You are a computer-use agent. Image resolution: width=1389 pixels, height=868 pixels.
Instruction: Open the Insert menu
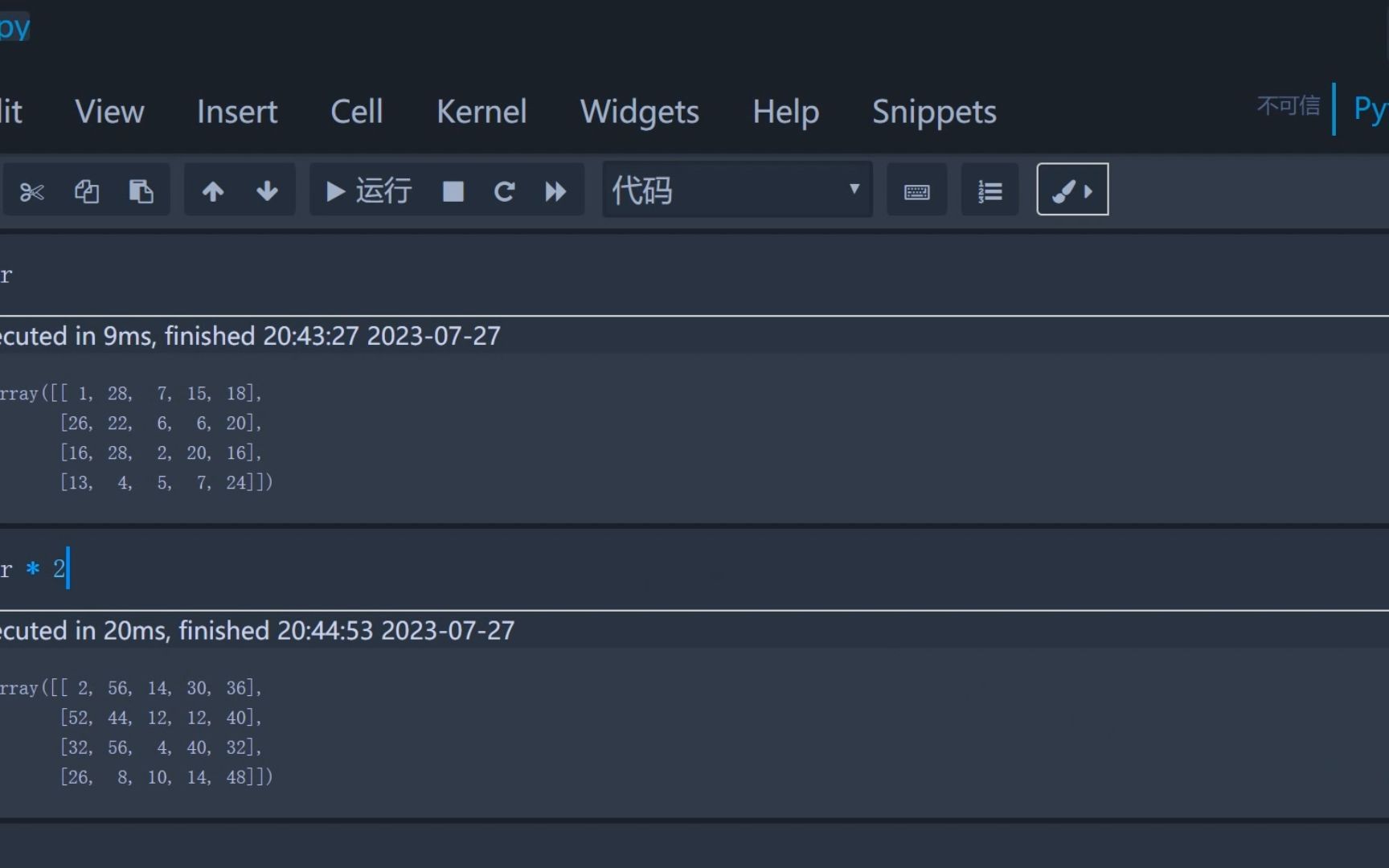tap(237, 112)
